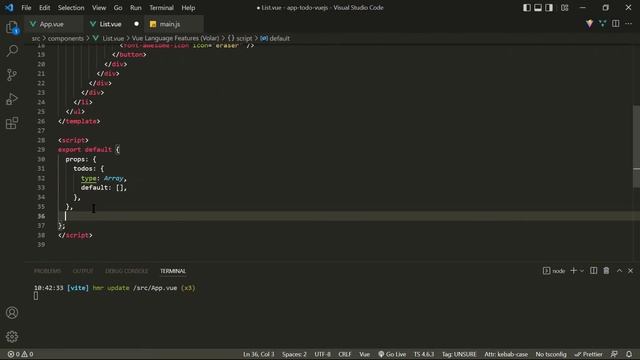Click the editor vertical scrollbar
Screen dimensions: 640x360
pyautogui.click(x=636, y=146)
